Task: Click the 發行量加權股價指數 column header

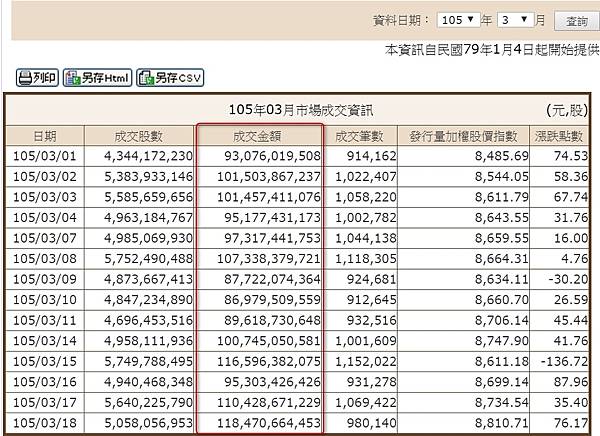Action: tap(463, 136)
